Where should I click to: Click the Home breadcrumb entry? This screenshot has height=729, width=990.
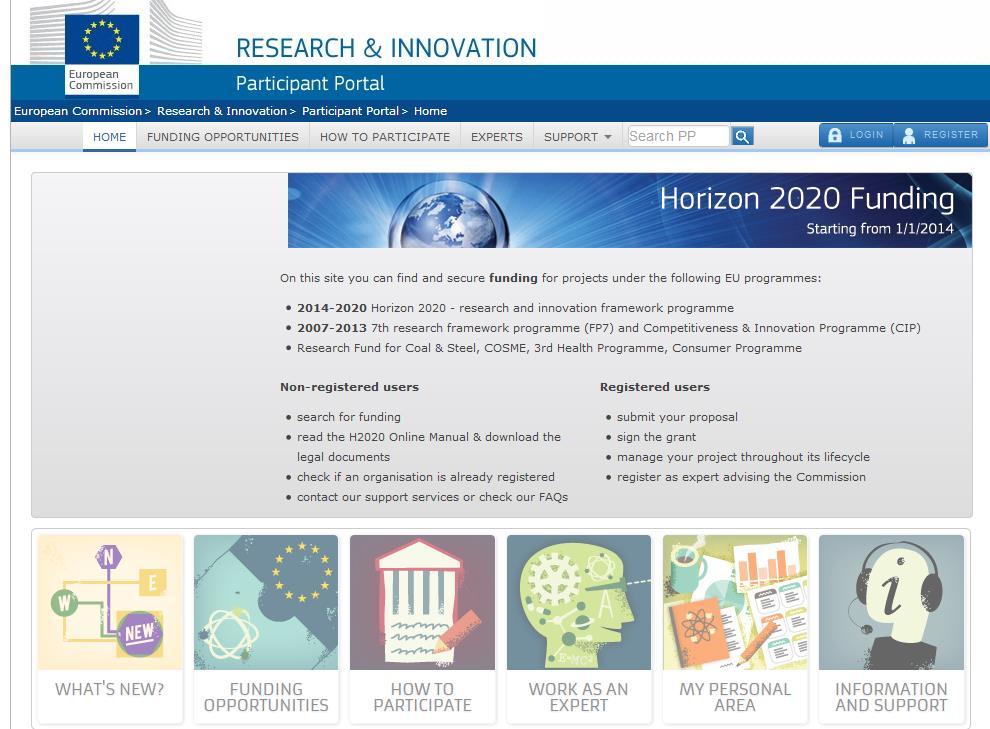(431, 111)
